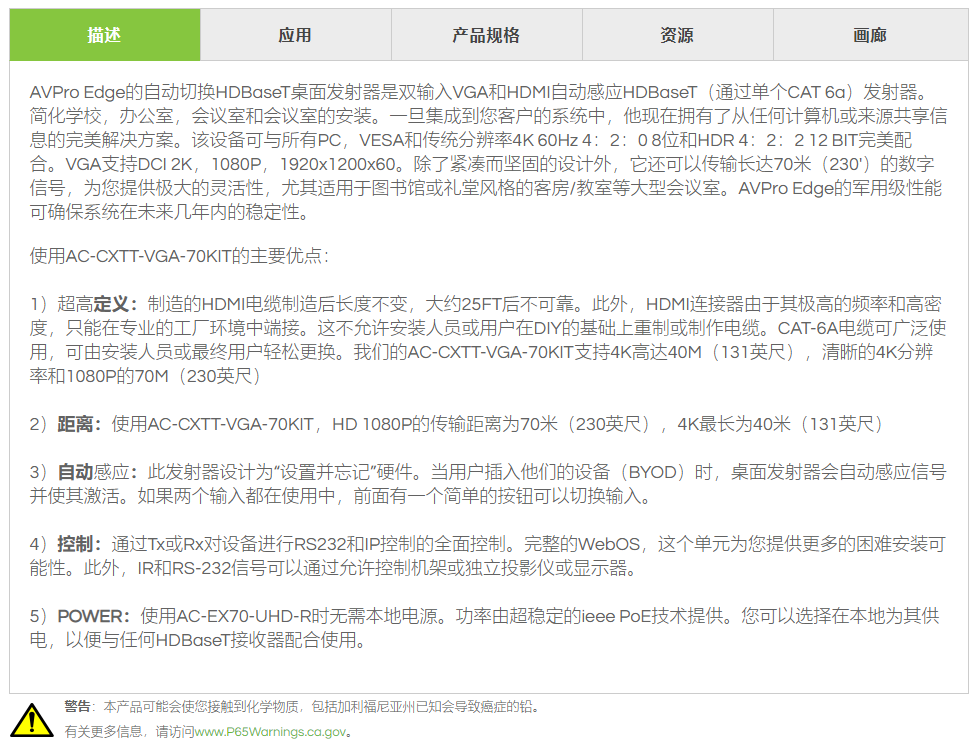The width and height of the screenshot is (978, 742).
Task: Click the bold 距离 label in item 2
Action: tap(75, 424)
